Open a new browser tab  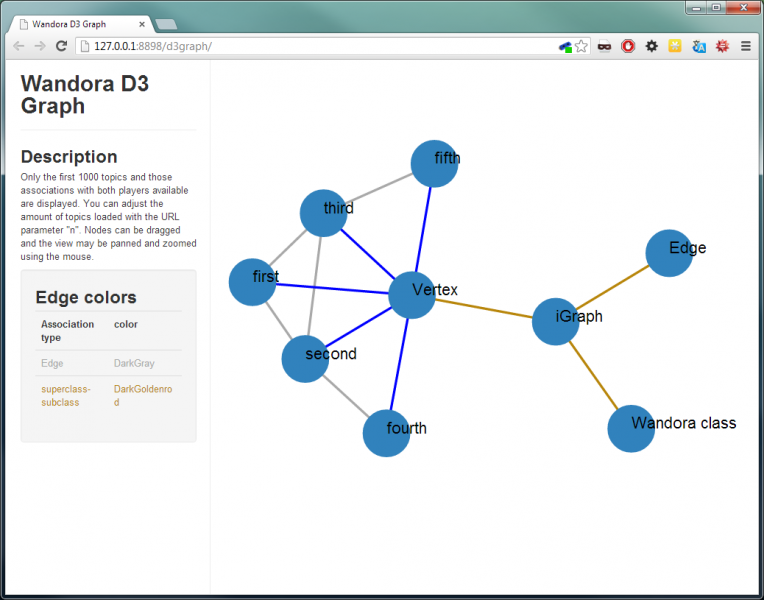[166, 23]
